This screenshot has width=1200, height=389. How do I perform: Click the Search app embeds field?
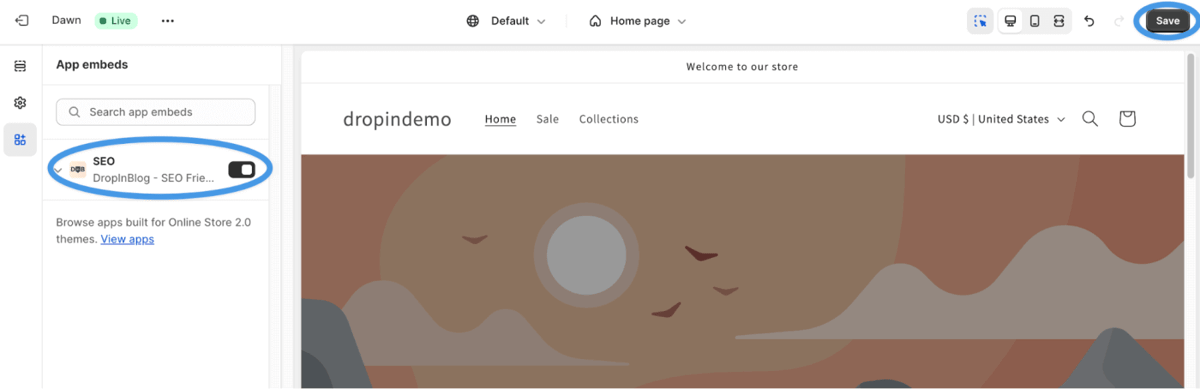pos(156,112)
